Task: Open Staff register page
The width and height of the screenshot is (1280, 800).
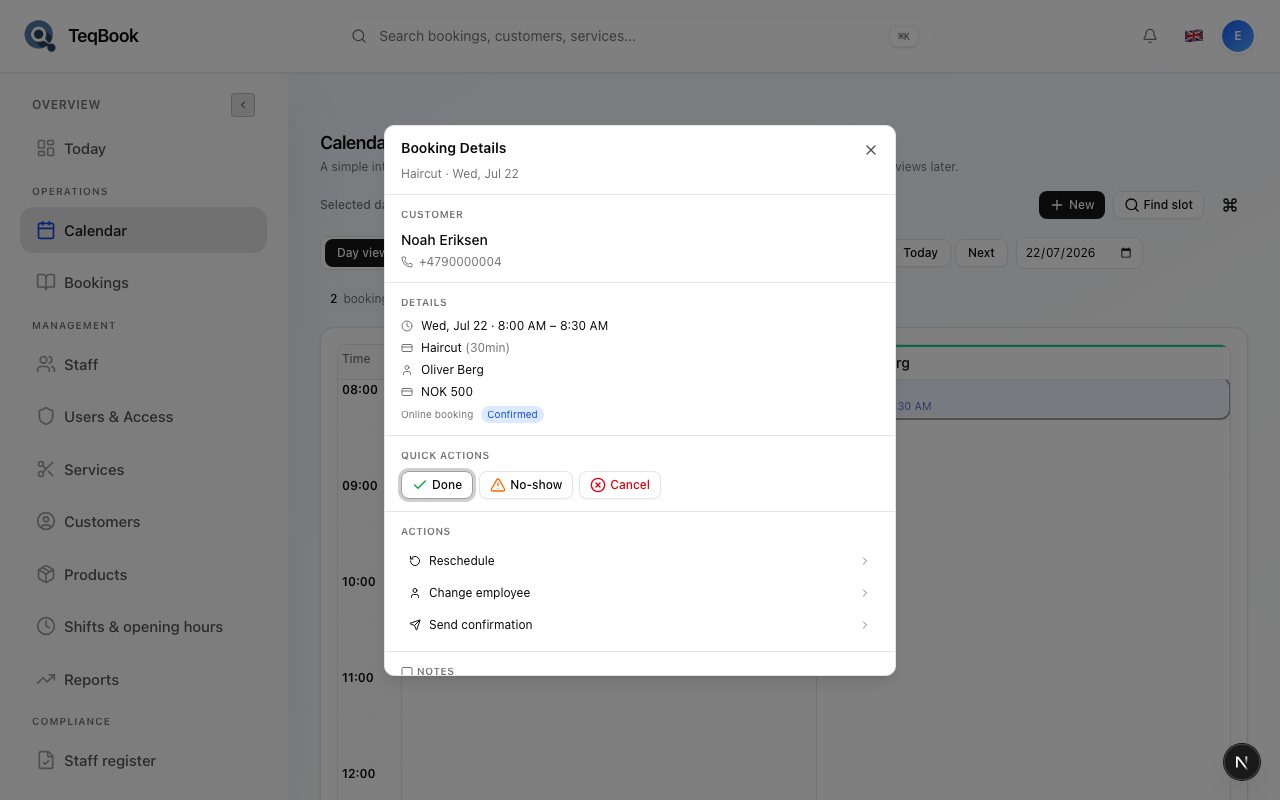Action: point(143,761)
